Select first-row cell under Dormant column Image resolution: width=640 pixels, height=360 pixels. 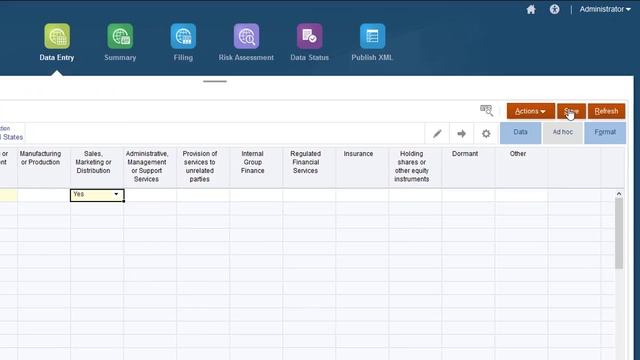click(x=468, y=195)
